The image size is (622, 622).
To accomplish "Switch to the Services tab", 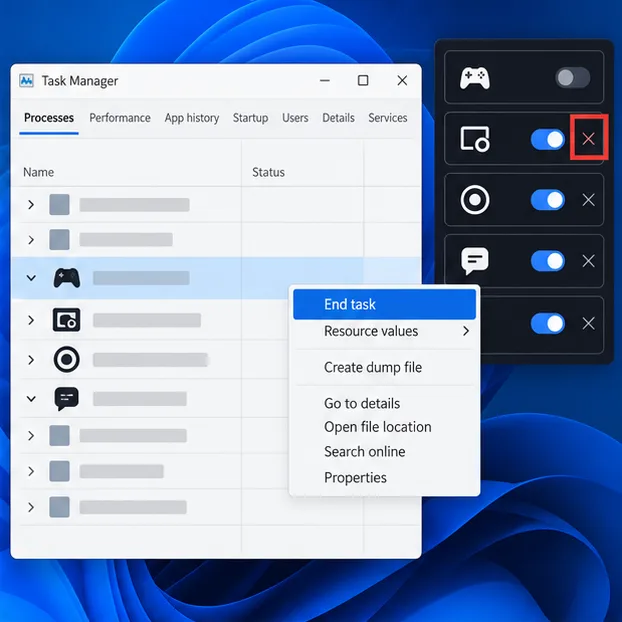I will pos(388,118).
